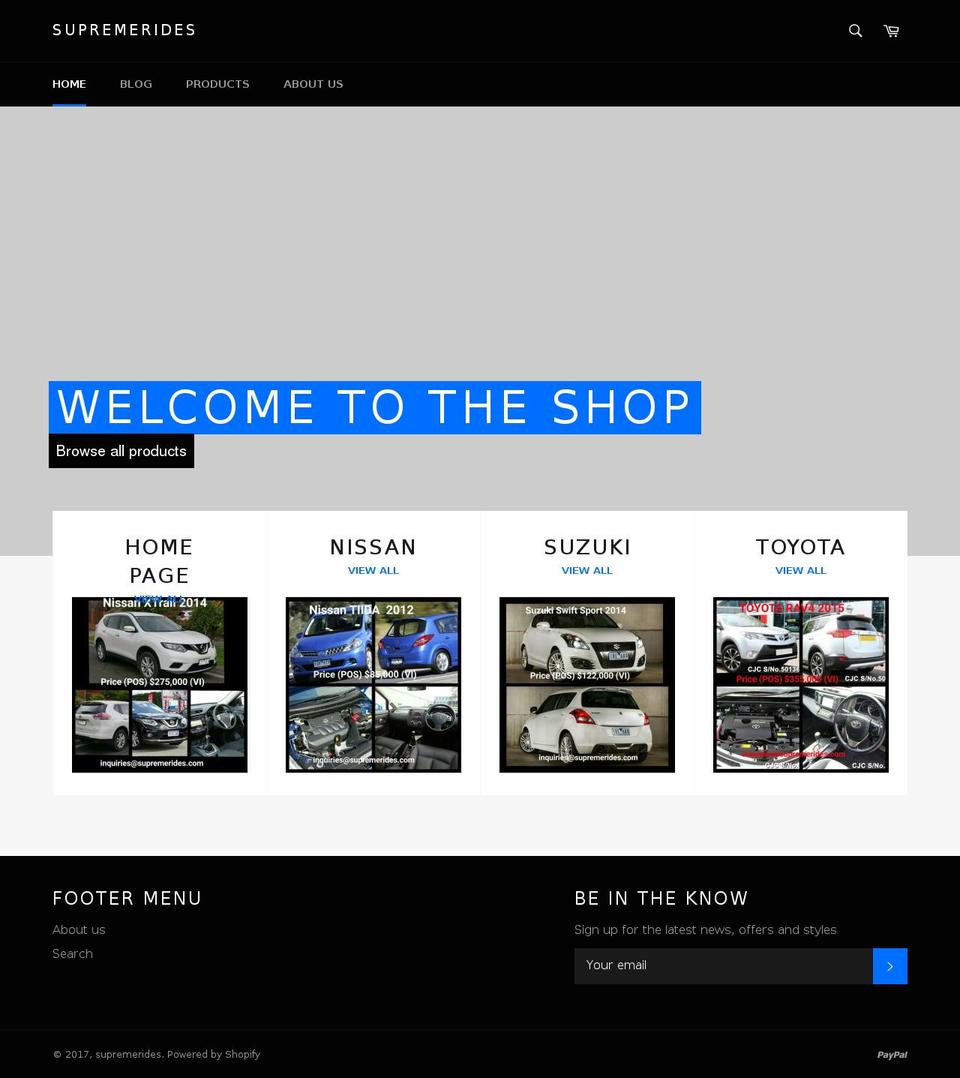
Task: Open the BLOG menu item
Action: [135, 84]
